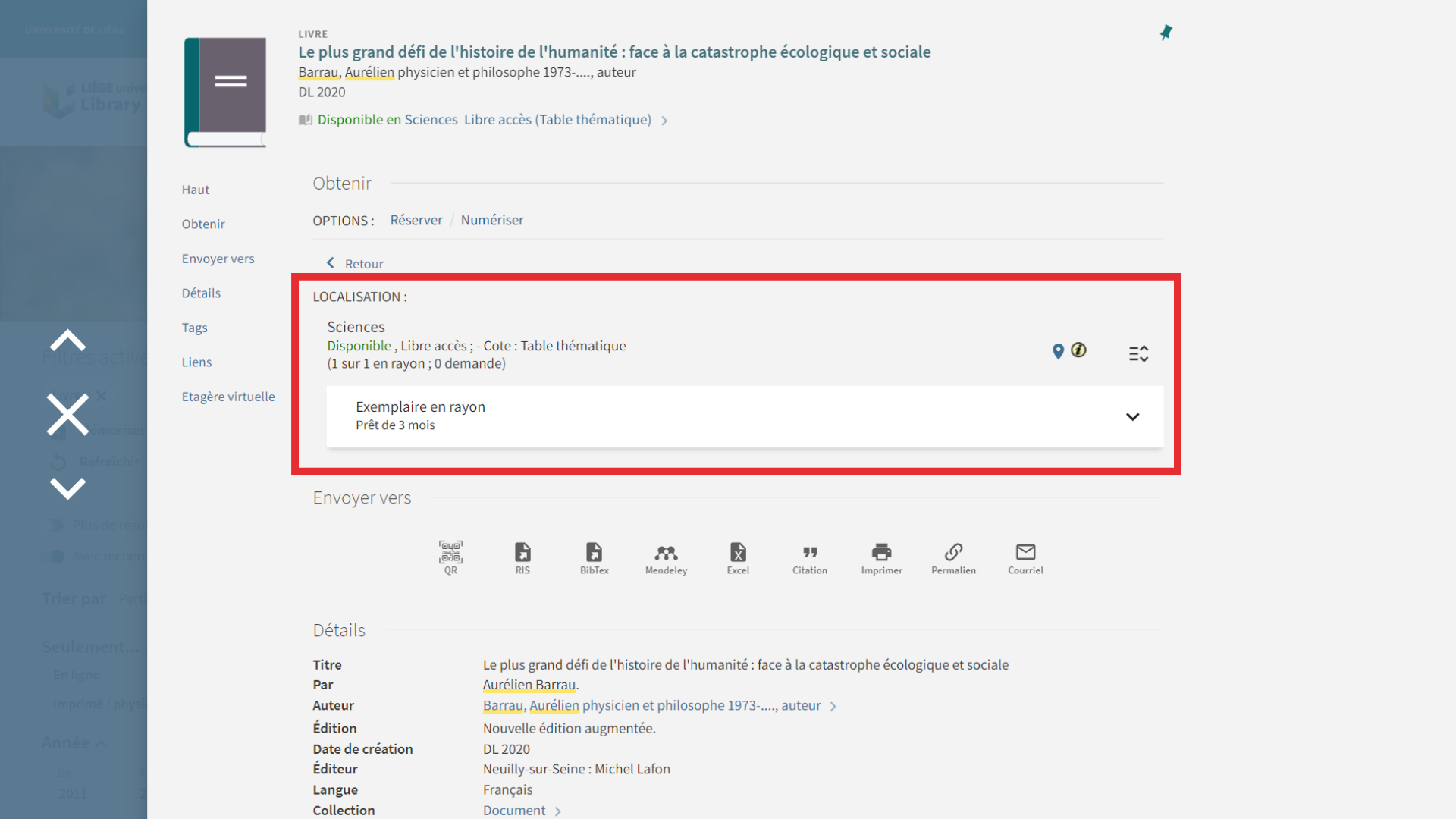Click the book cover thumbnail
This screenshot has width=1456, height=819.
tap(225, 92)
